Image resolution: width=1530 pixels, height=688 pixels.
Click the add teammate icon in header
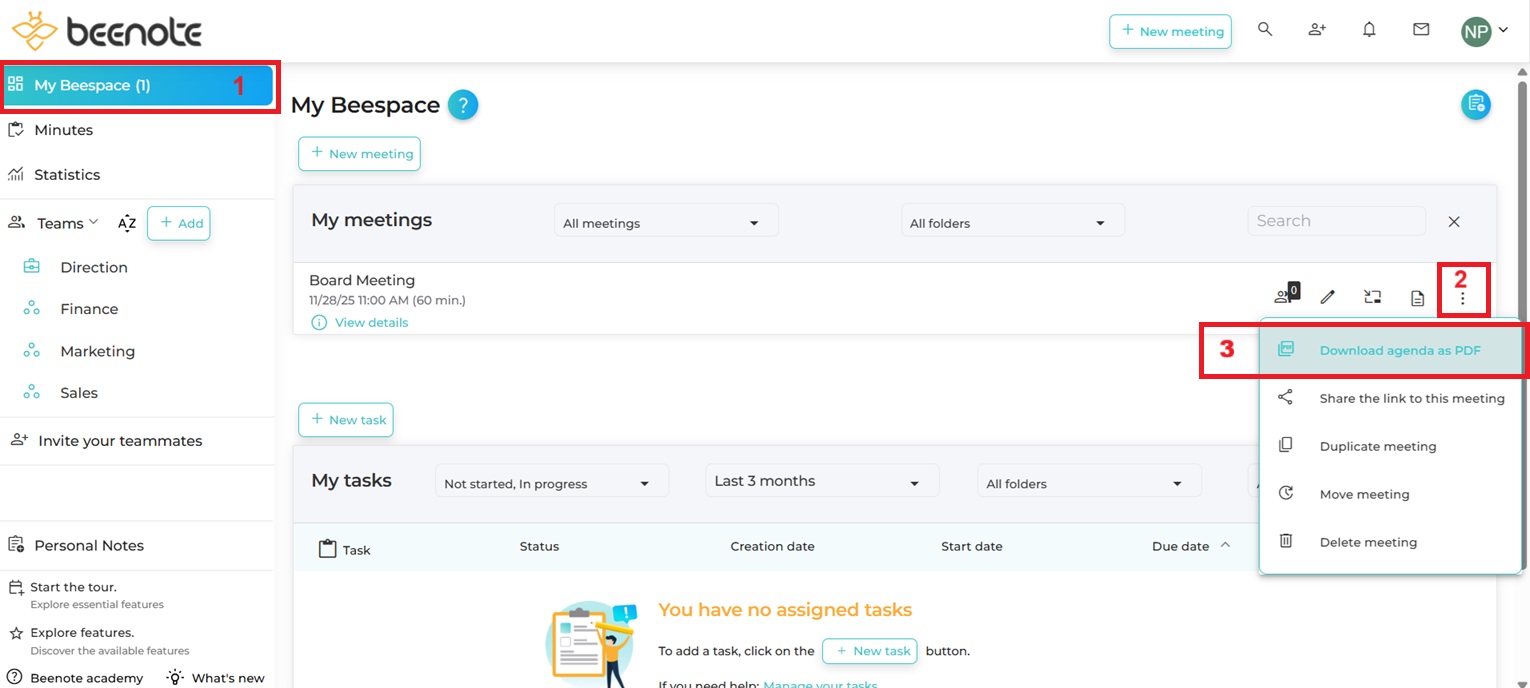tap(1317, 30)
